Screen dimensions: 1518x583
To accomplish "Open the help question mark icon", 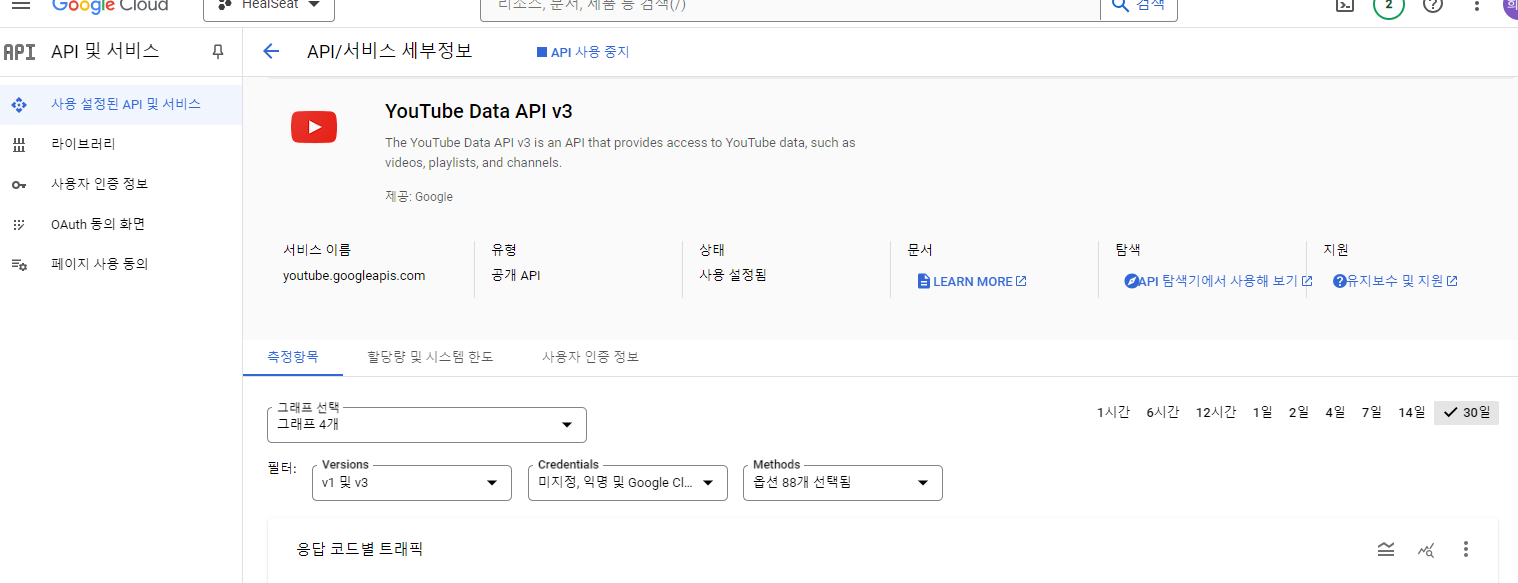I will click(1433, 5).
